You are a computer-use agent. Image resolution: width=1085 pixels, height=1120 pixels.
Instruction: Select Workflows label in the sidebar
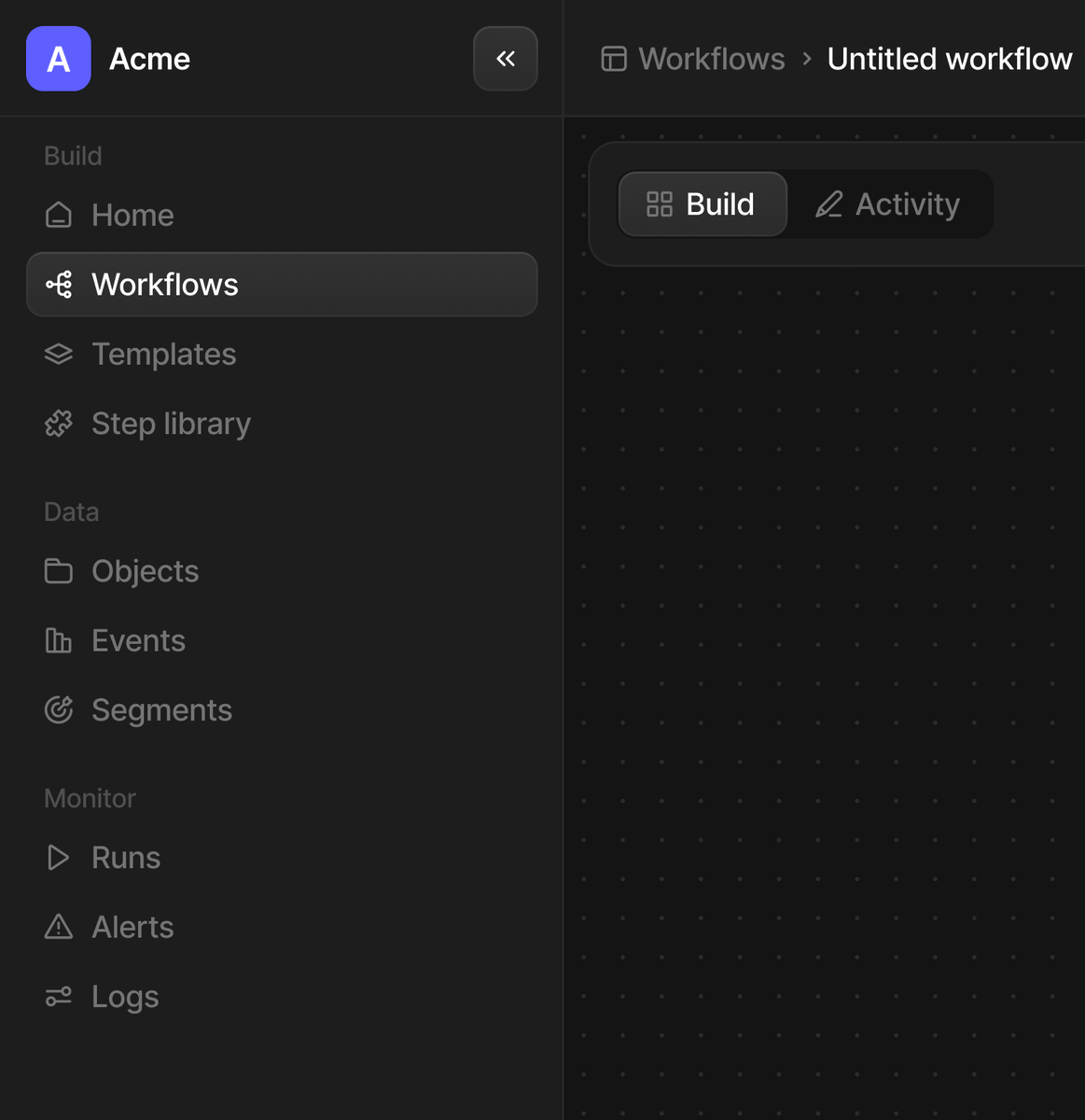[x=165, y=285]
